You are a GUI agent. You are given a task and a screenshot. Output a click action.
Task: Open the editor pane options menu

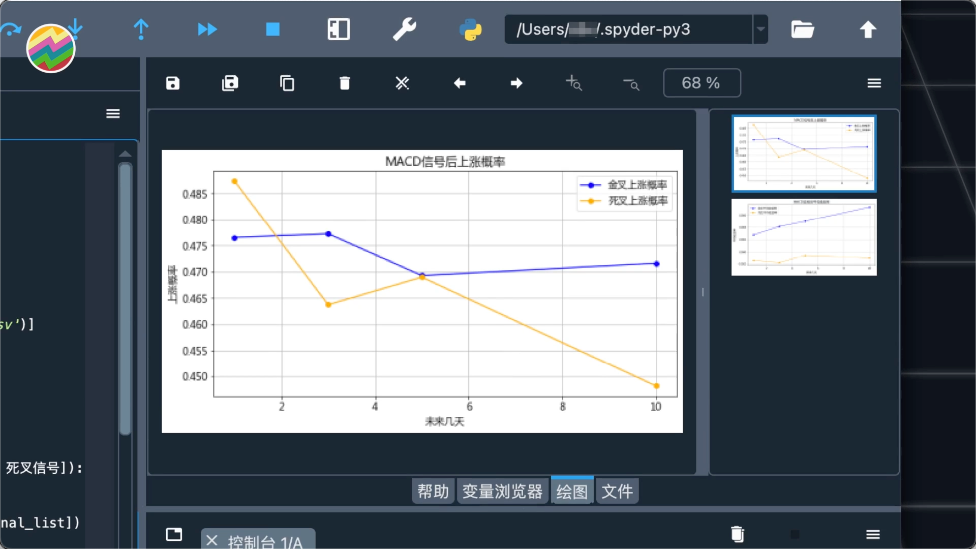[113, 114]
